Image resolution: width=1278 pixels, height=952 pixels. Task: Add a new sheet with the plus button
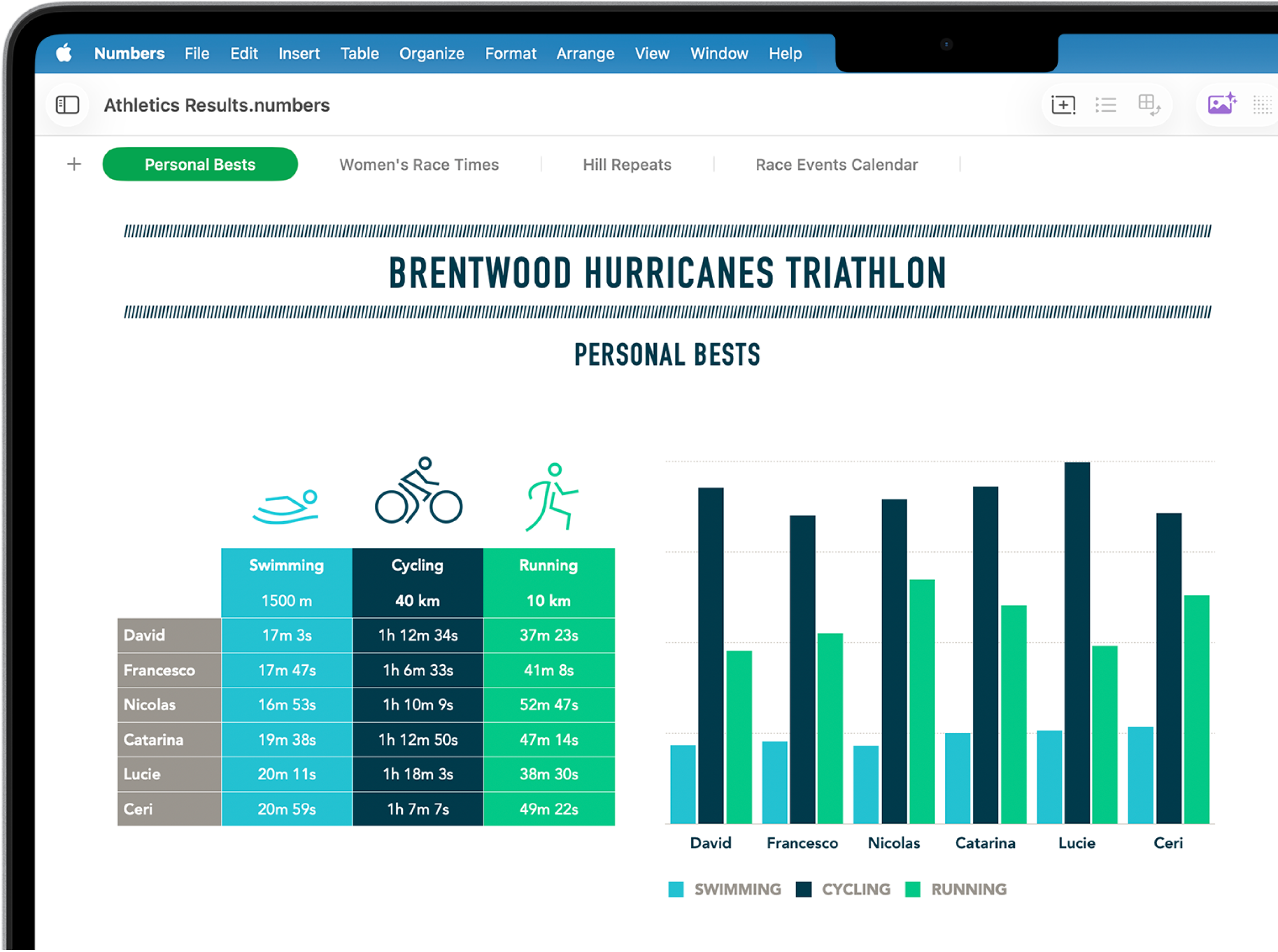tap(74, 164)
